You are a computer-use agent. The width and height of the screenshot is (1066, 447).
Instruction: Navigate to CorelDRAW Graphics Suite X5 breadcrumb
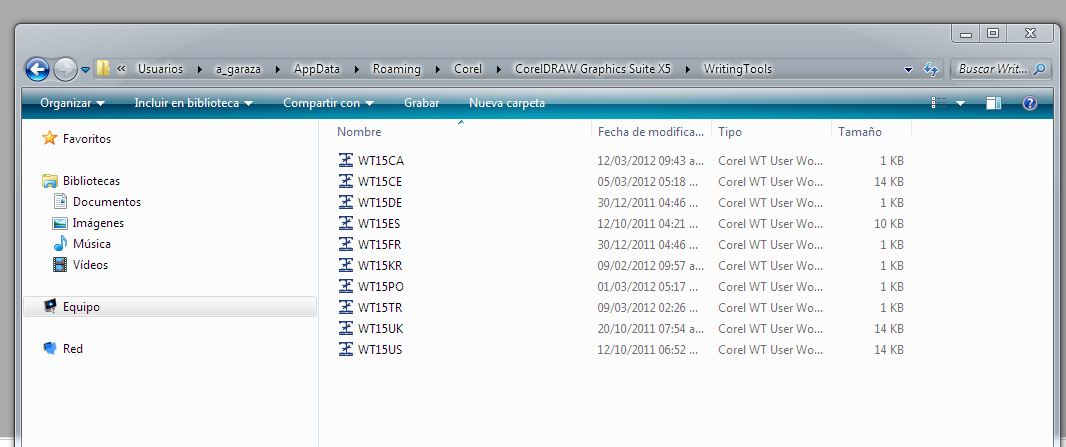pos(593,69)
